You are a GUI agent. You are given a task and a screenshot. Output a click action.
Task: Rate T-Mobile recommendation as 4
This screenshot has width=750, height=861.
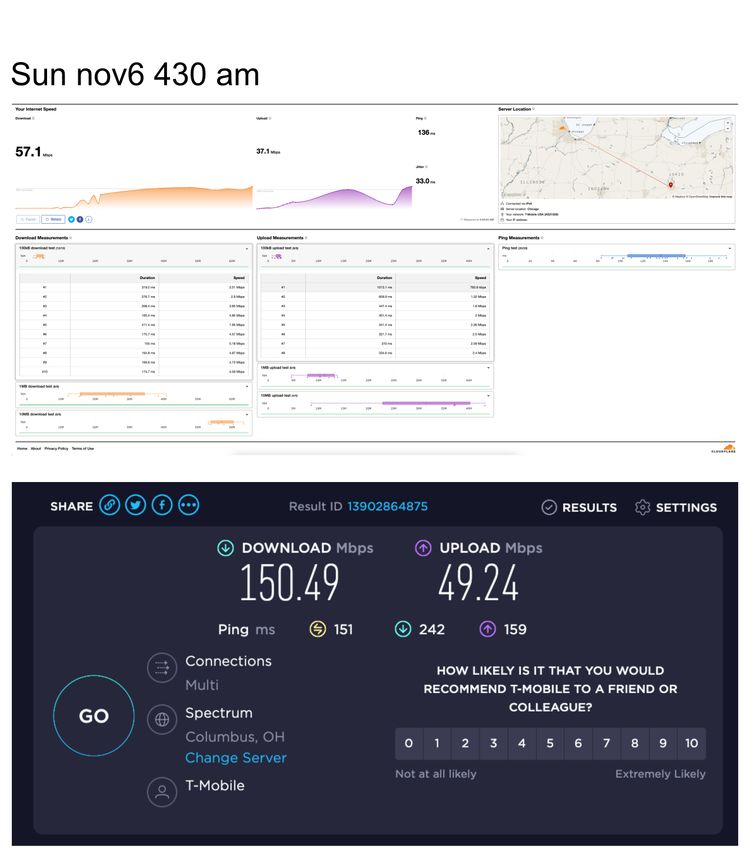point(522,743)
